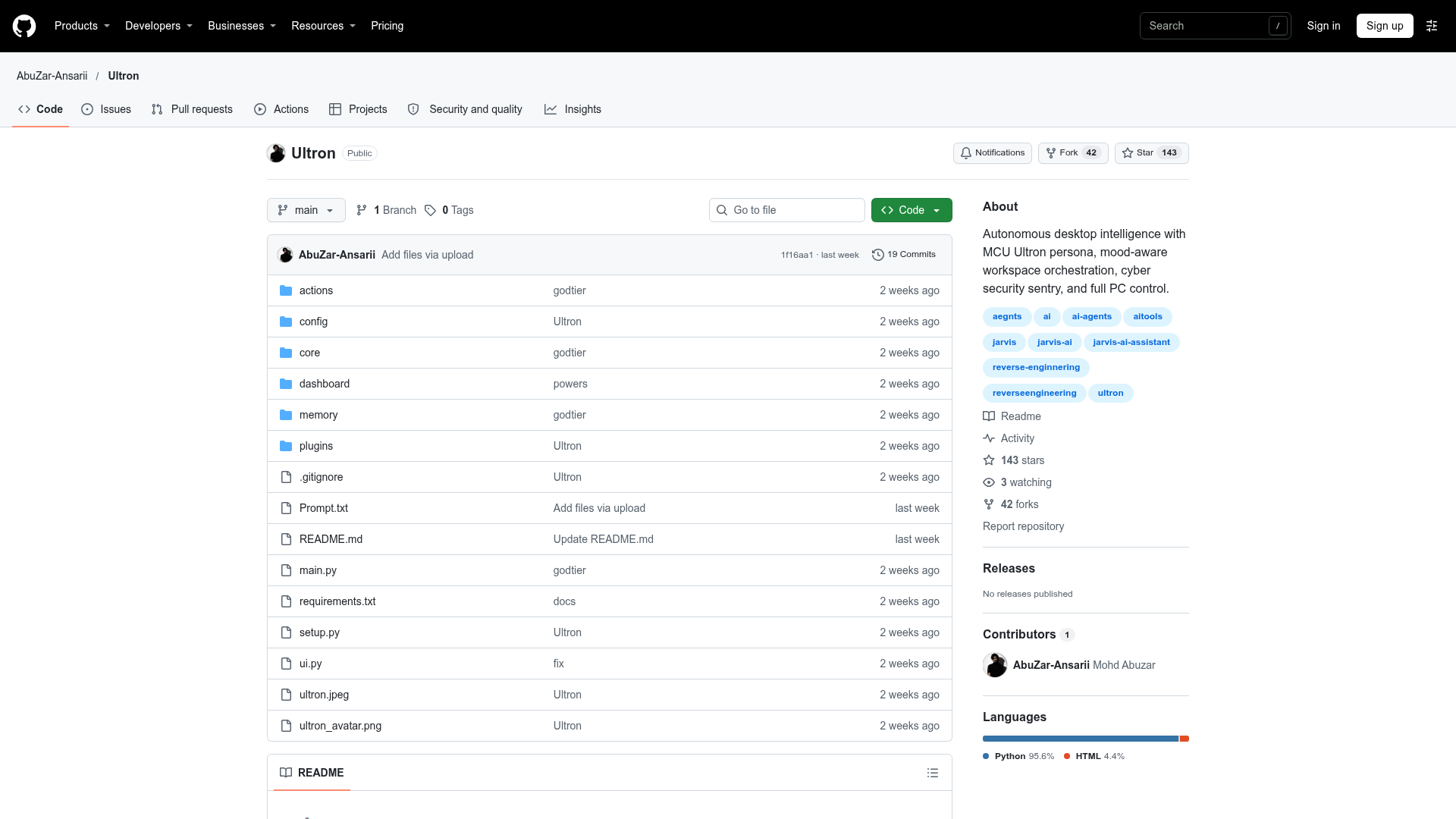Image resolution: width=1456 pixels, height=819 pixels.
Task: Open the Activity pulse link
Action: pyautogui.click(x=1009, y=438)
